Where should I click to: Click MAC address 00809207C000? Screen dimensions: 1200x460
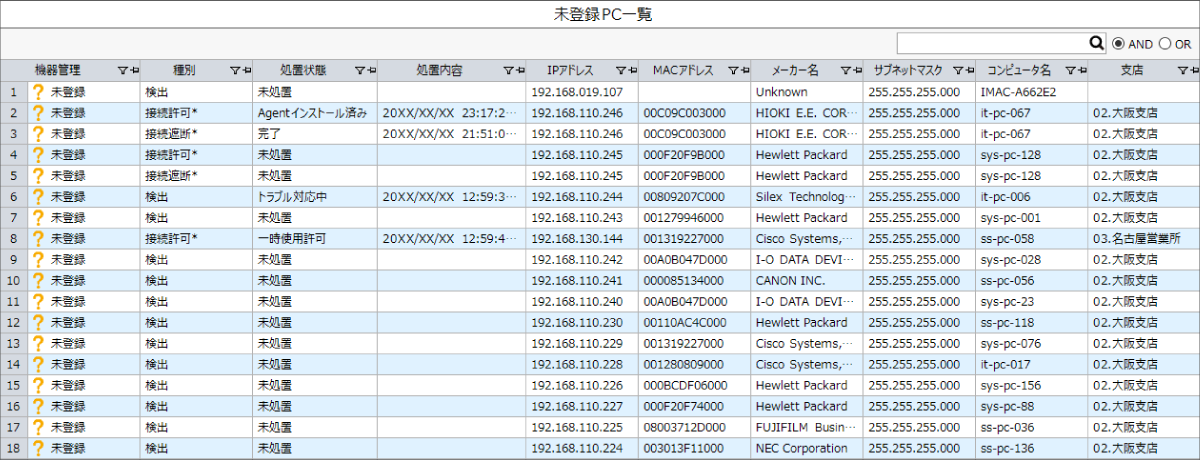tap(695, 196)
